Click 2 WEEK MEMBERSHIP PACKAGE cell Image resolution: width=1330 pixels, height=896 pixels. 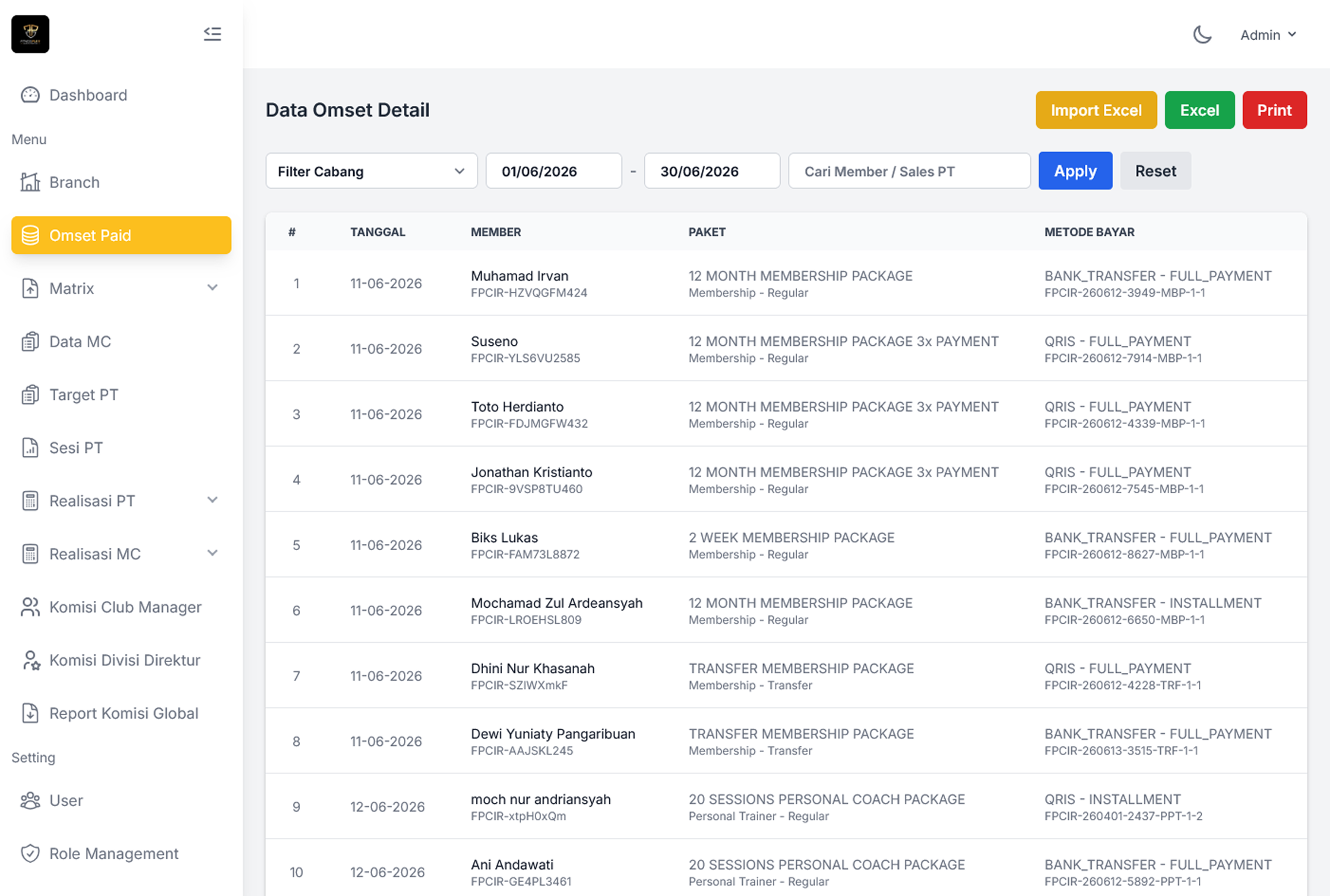792,538
